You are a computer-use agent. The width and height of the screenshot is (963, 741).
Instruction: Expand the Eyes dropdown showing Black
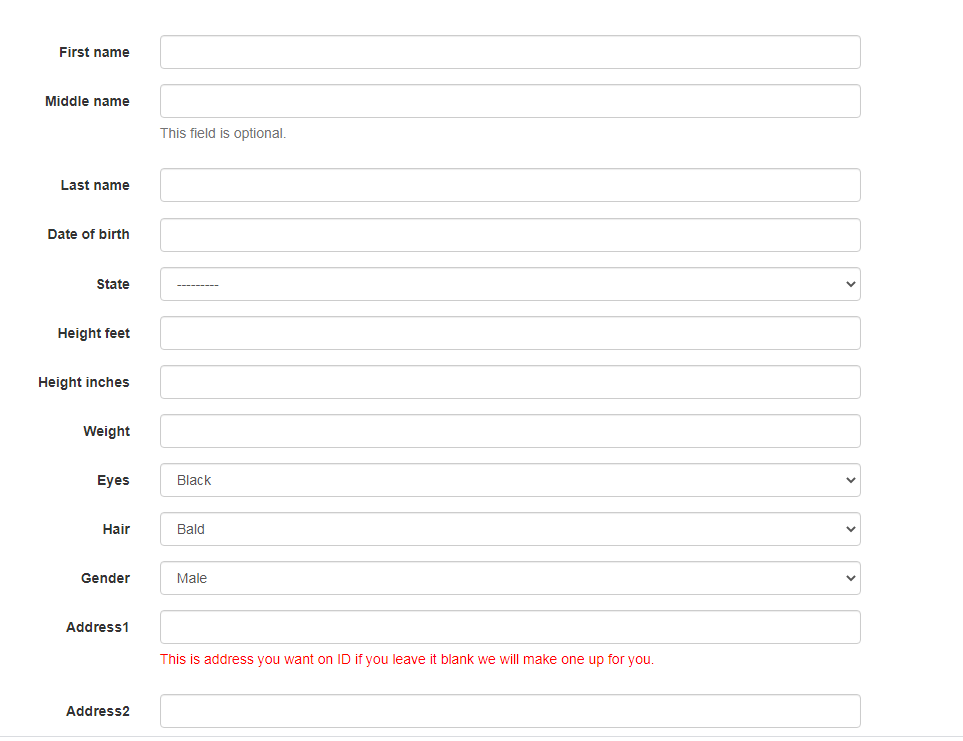(x=510, y=480)
